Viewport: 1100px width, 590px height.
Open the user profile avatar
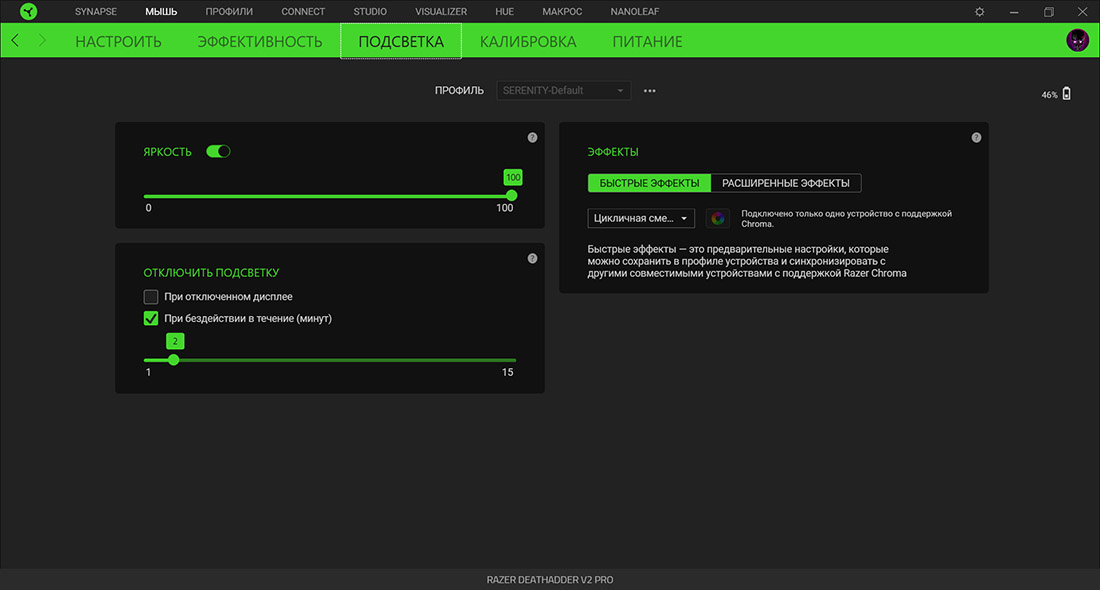(1077, 41)
